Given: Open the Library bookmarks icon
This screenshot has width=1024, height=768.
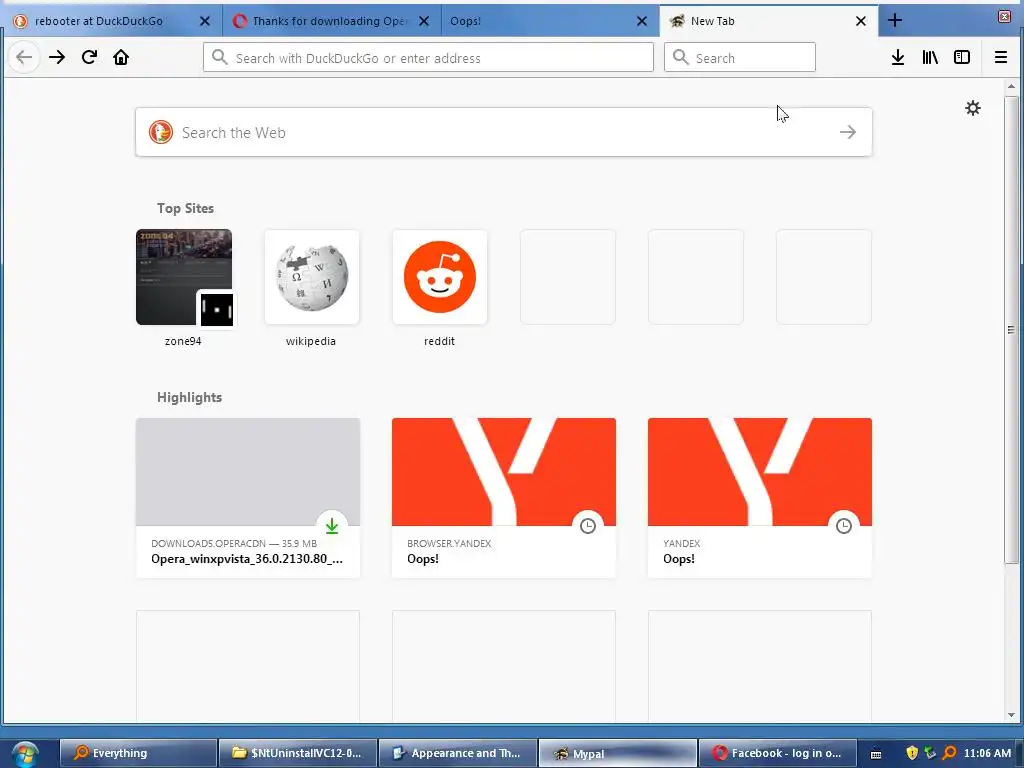Looking at the screenshot, I should [930, 57].
